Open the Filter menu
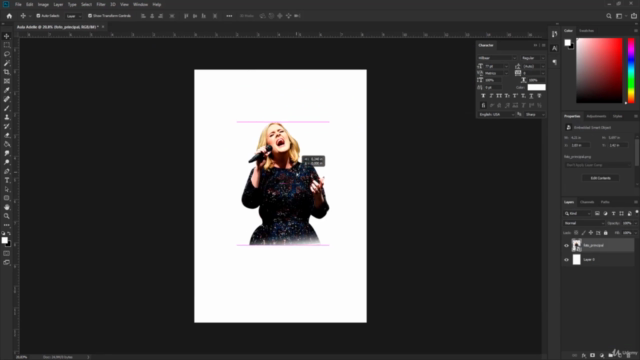Image resolution: width=640 pixels, height=360 pixels. pyautogui.click(x=101, y=4)
